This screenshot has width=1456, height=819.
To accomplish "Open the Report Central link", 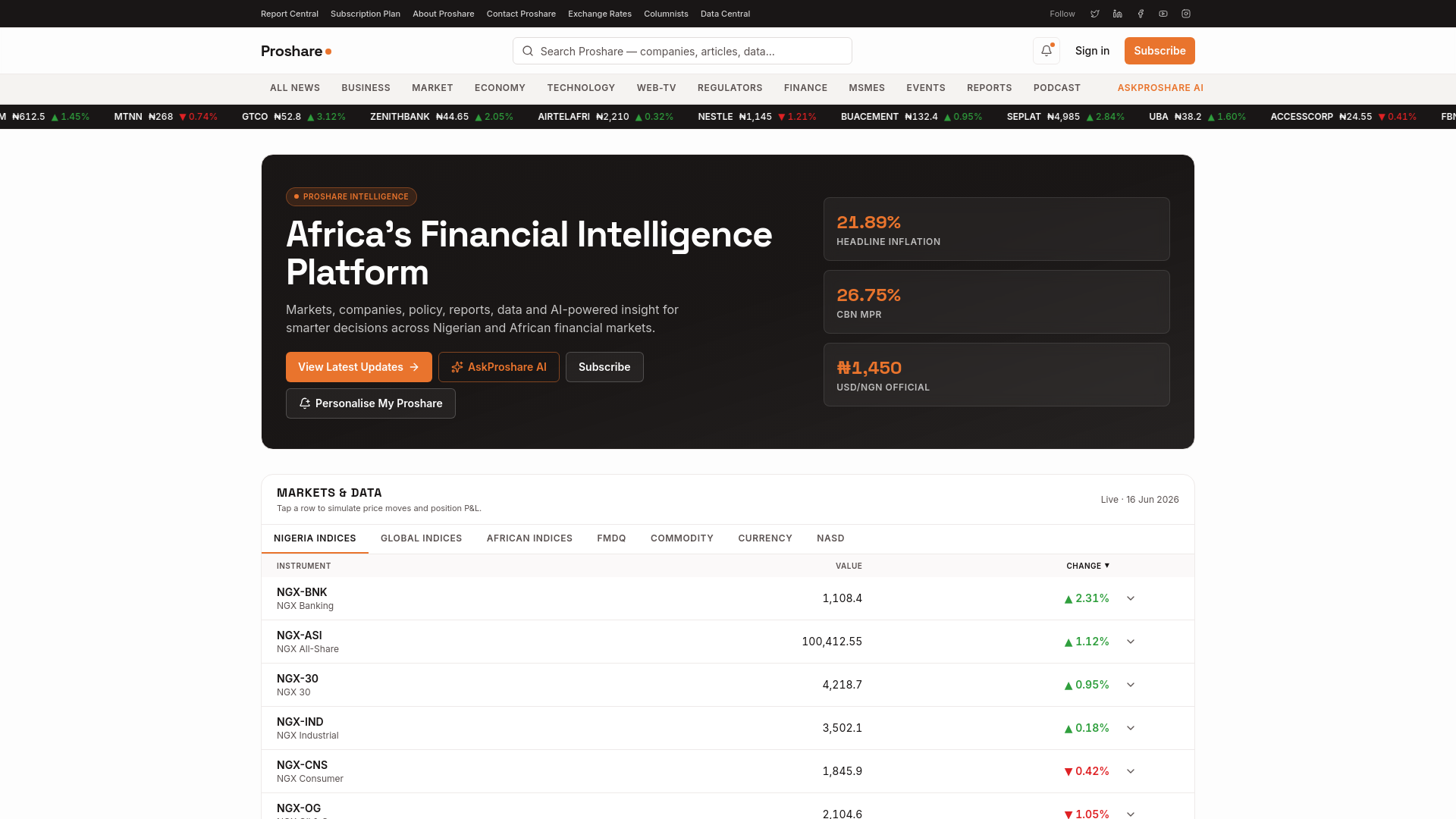I will point(290,14).
